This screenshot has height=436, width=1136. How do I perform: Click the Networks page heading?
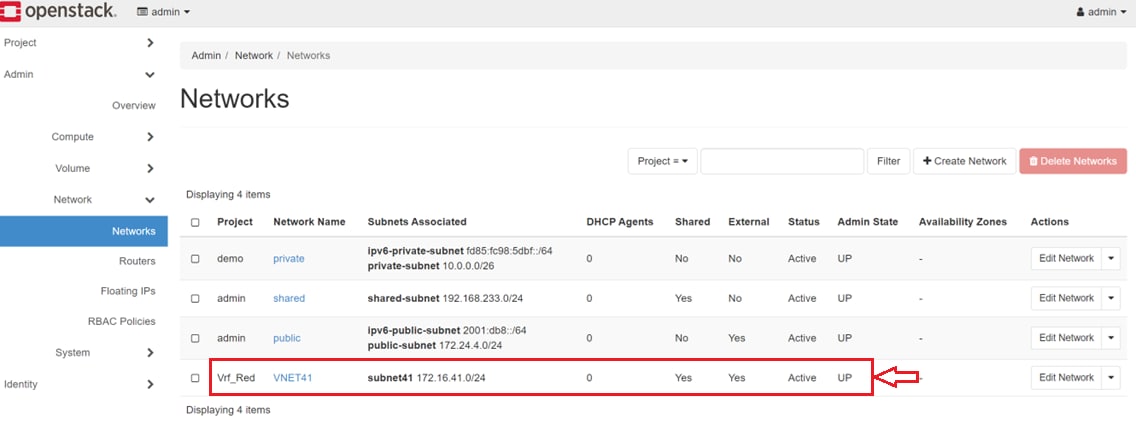click(235, 98)
